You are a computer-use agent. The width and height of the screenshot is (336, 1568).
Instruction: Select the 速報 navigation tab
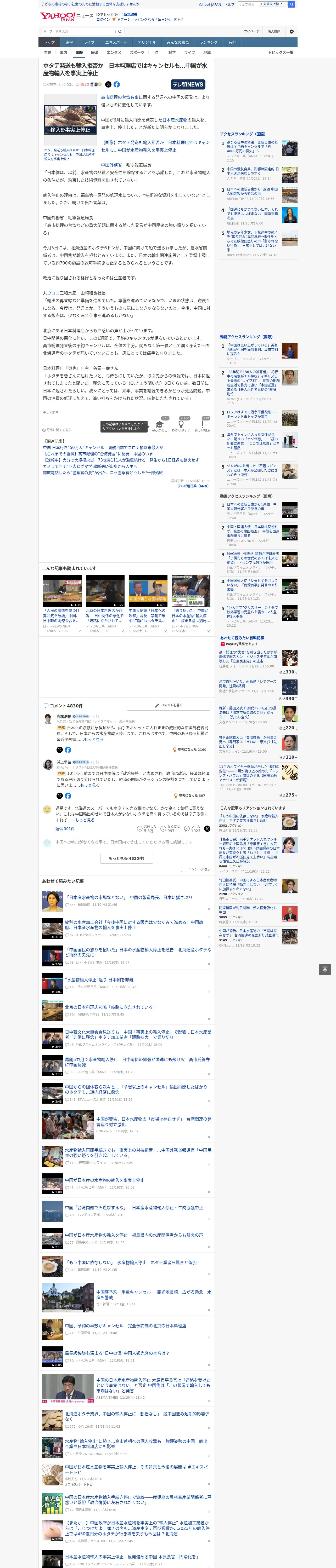pos(69,43)
